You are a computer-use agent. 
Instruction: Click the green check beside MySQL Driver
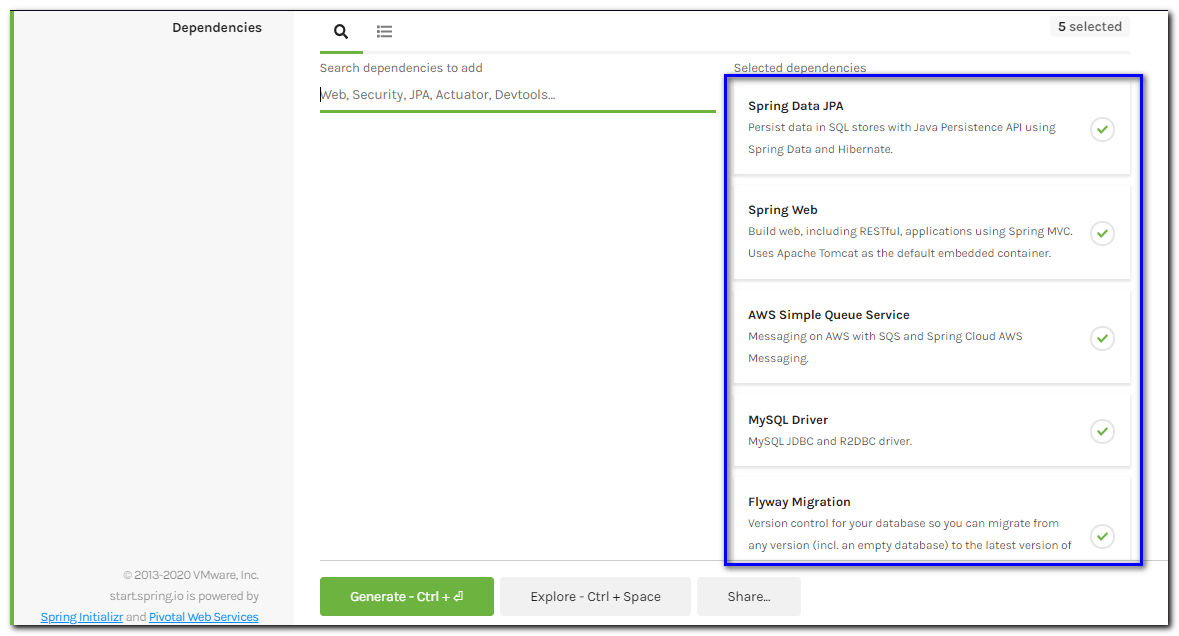tap(1102, 431)
